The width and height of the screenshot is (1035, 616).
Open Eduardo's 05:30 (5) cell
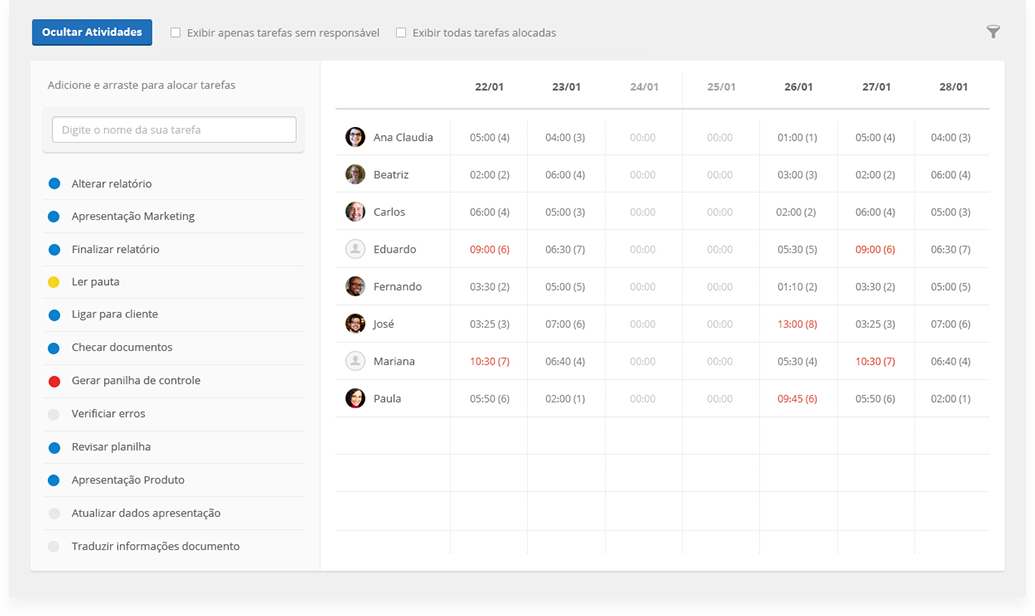point(797,250)
